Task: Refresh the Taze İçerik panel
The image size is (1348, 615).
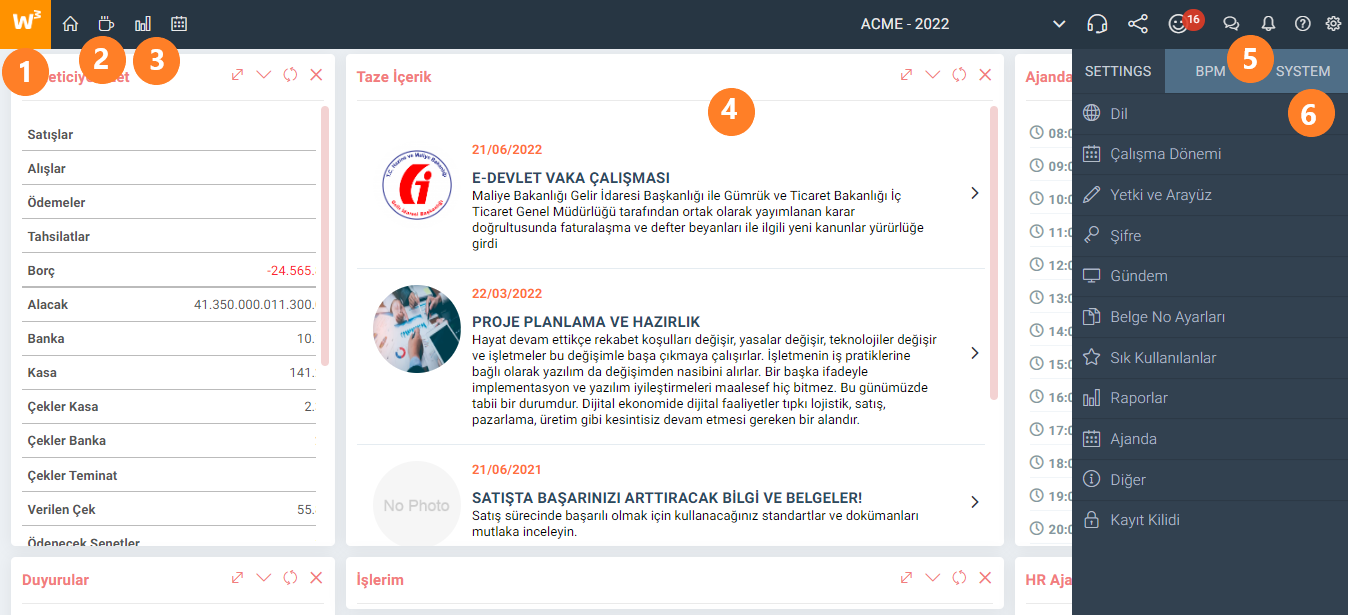Action: pyautogui.click(x=959, y=75)
